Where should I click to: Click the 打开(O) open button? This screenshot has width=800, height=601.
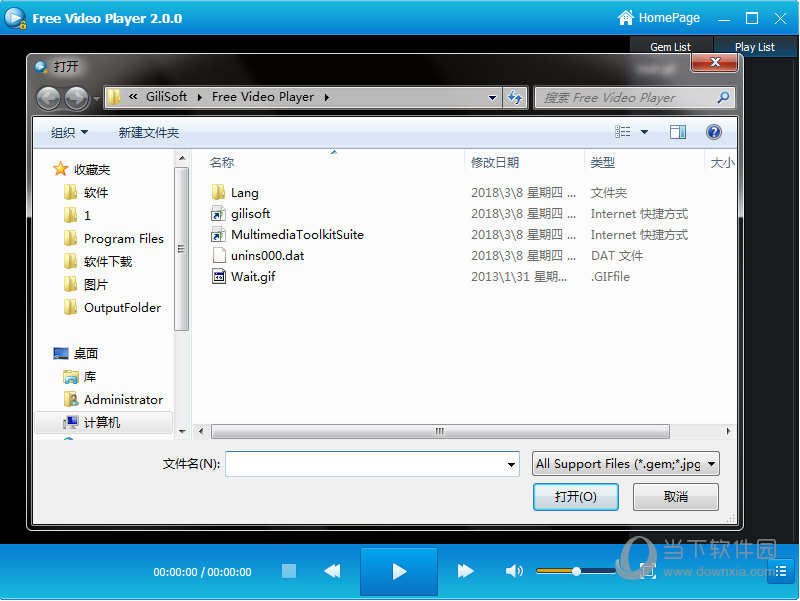click(576, 496)
